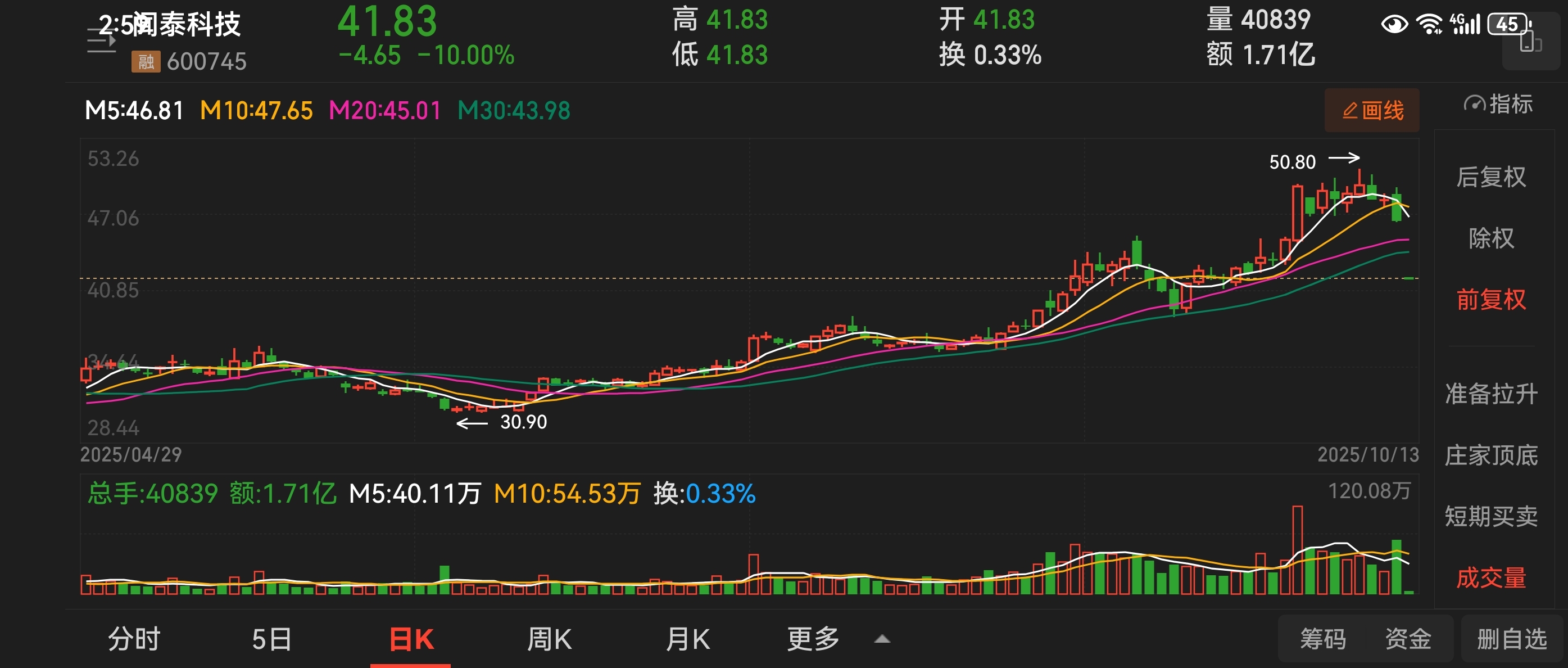The width and height of the screenshot is (1568, 668).
Task: Switch to the 分时 tab
Action: 134,639
